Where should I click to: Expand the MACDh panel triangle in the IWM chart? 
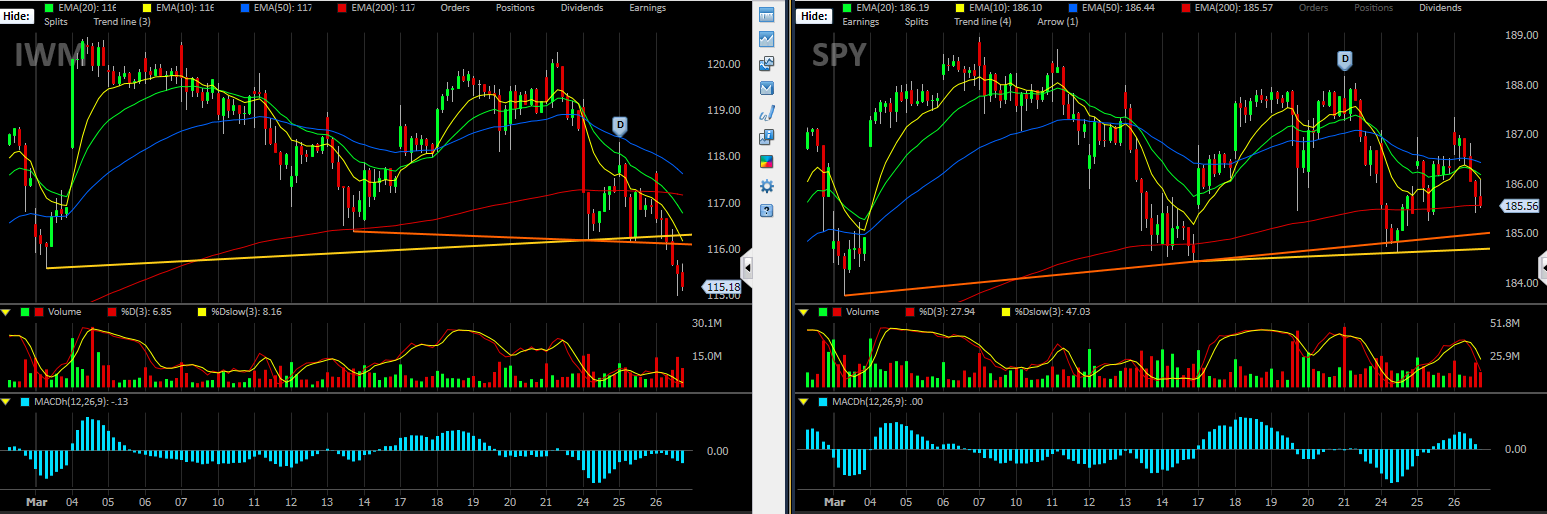tap(7, 402)
